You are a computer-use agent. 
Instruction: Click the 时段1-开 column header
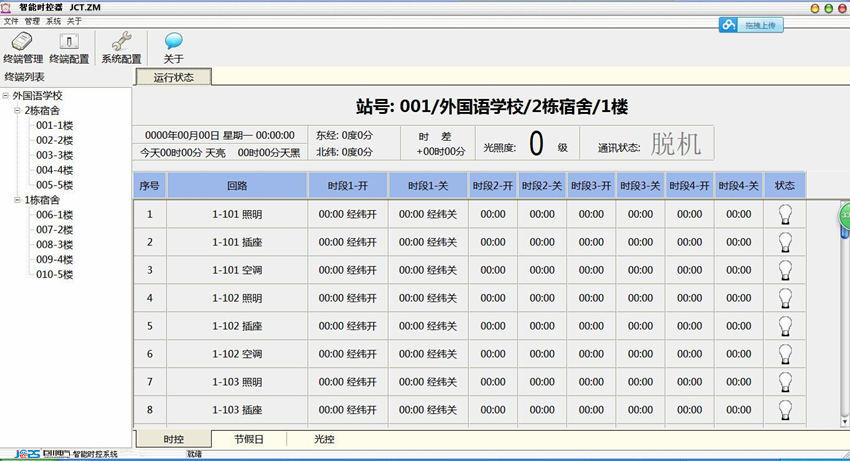(347, 186)
